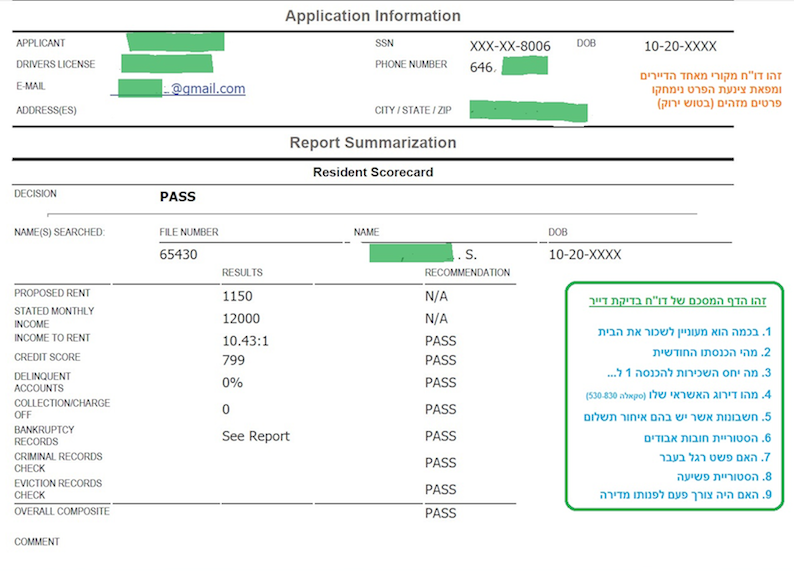Click PASS recommendation for Credit Score

441,360
